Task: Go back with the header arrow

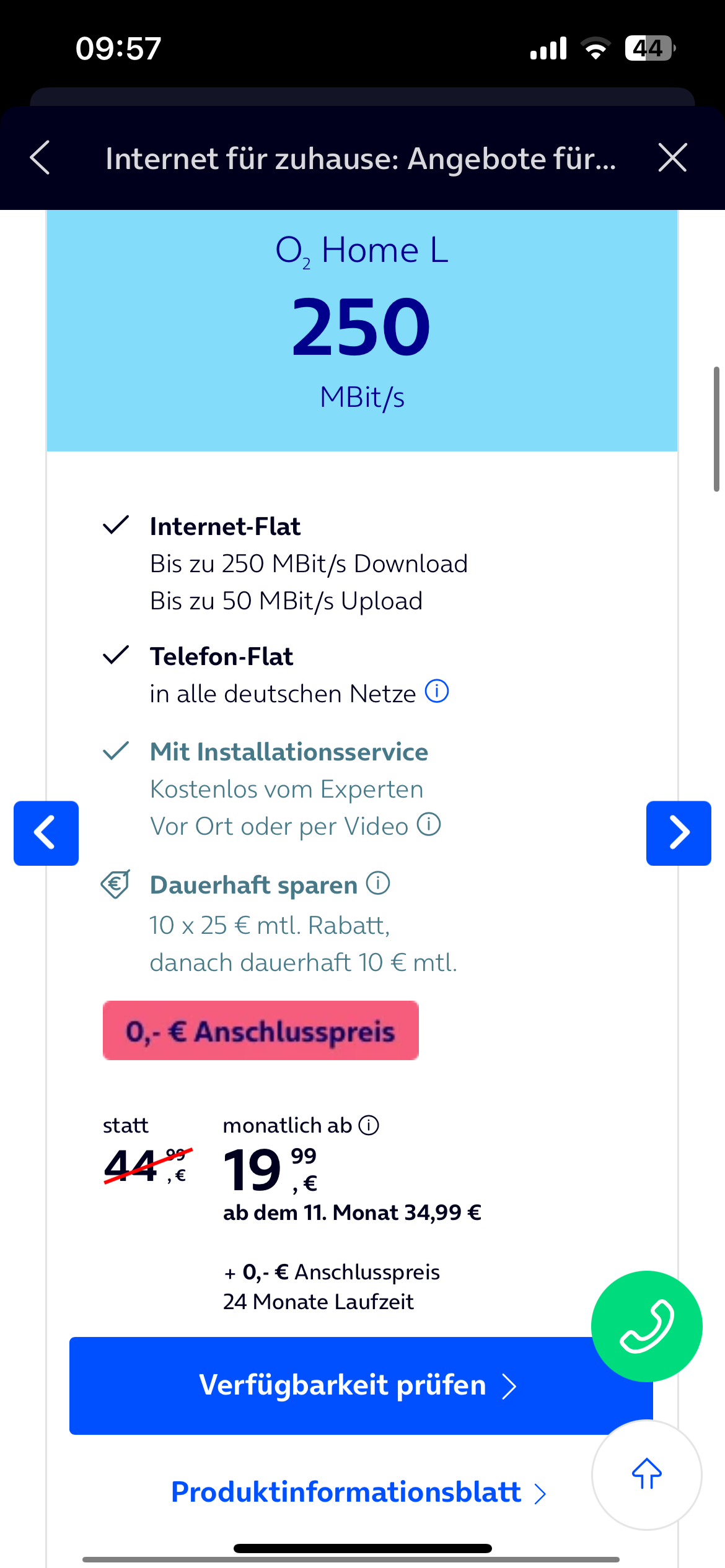Action: pos(40,158)
